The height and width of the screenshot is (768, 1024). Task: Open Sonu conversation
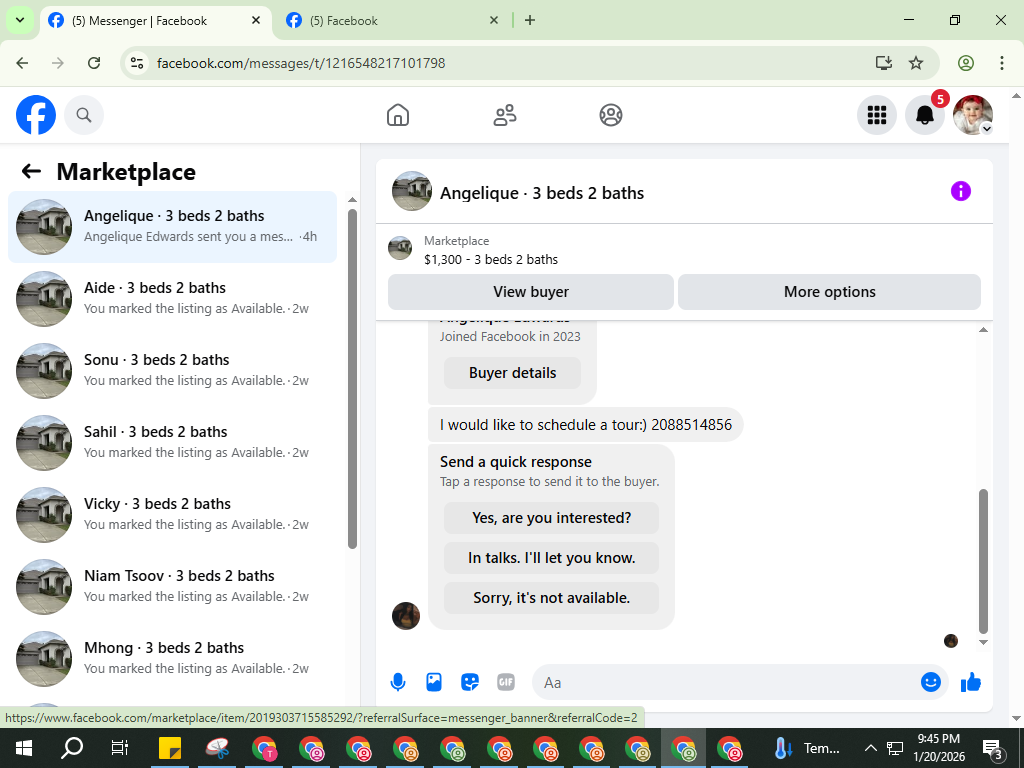(172, 370)
